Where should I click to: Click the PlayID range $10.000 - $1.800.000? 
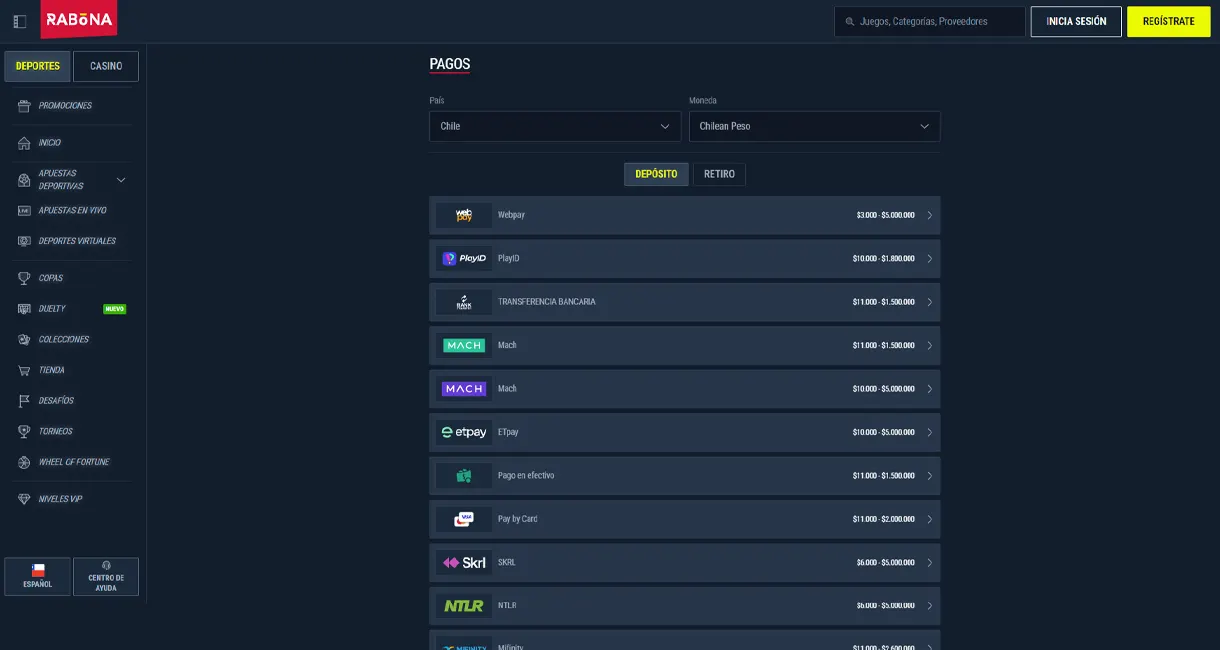[x=883, y=258]
